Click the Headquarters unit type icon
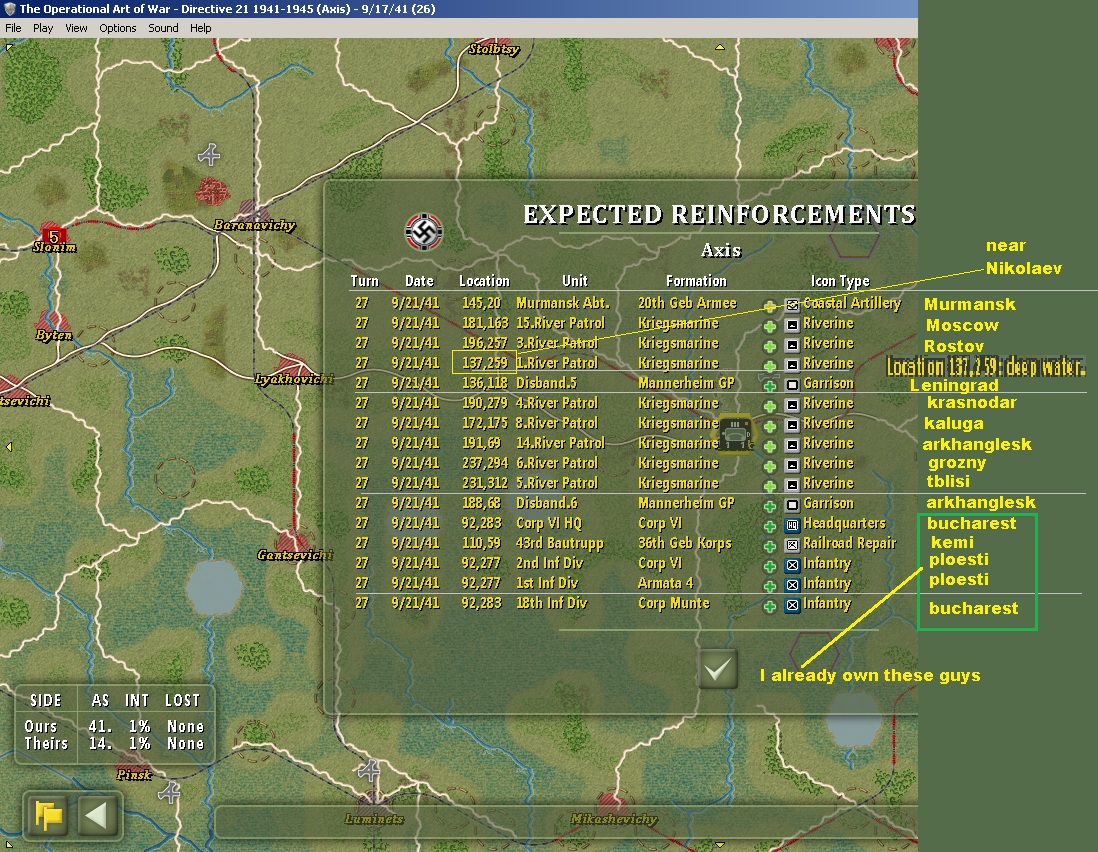The width and height of the screenshot is (1098, 852). (792, 525)
